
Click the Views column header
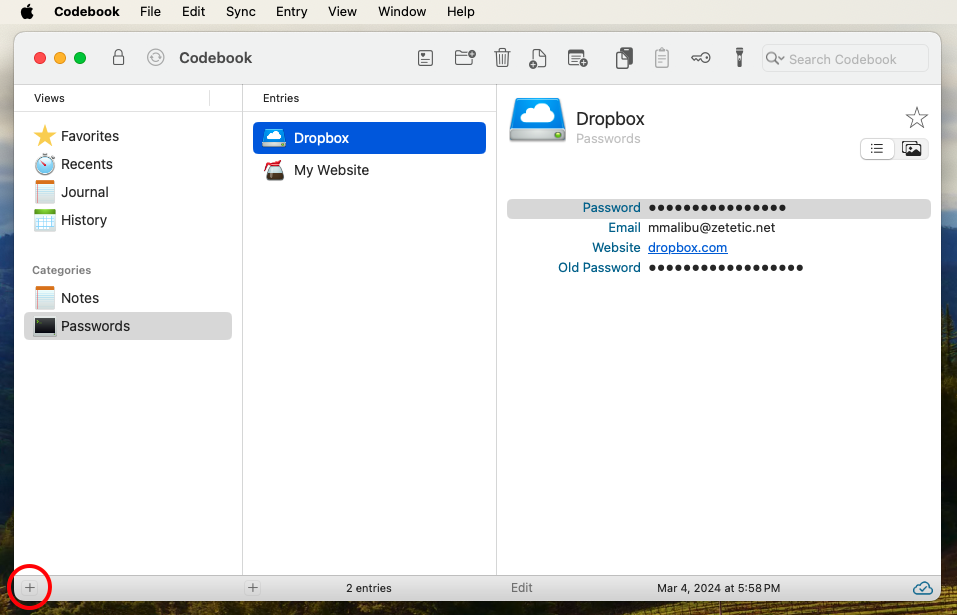point(49,98)
